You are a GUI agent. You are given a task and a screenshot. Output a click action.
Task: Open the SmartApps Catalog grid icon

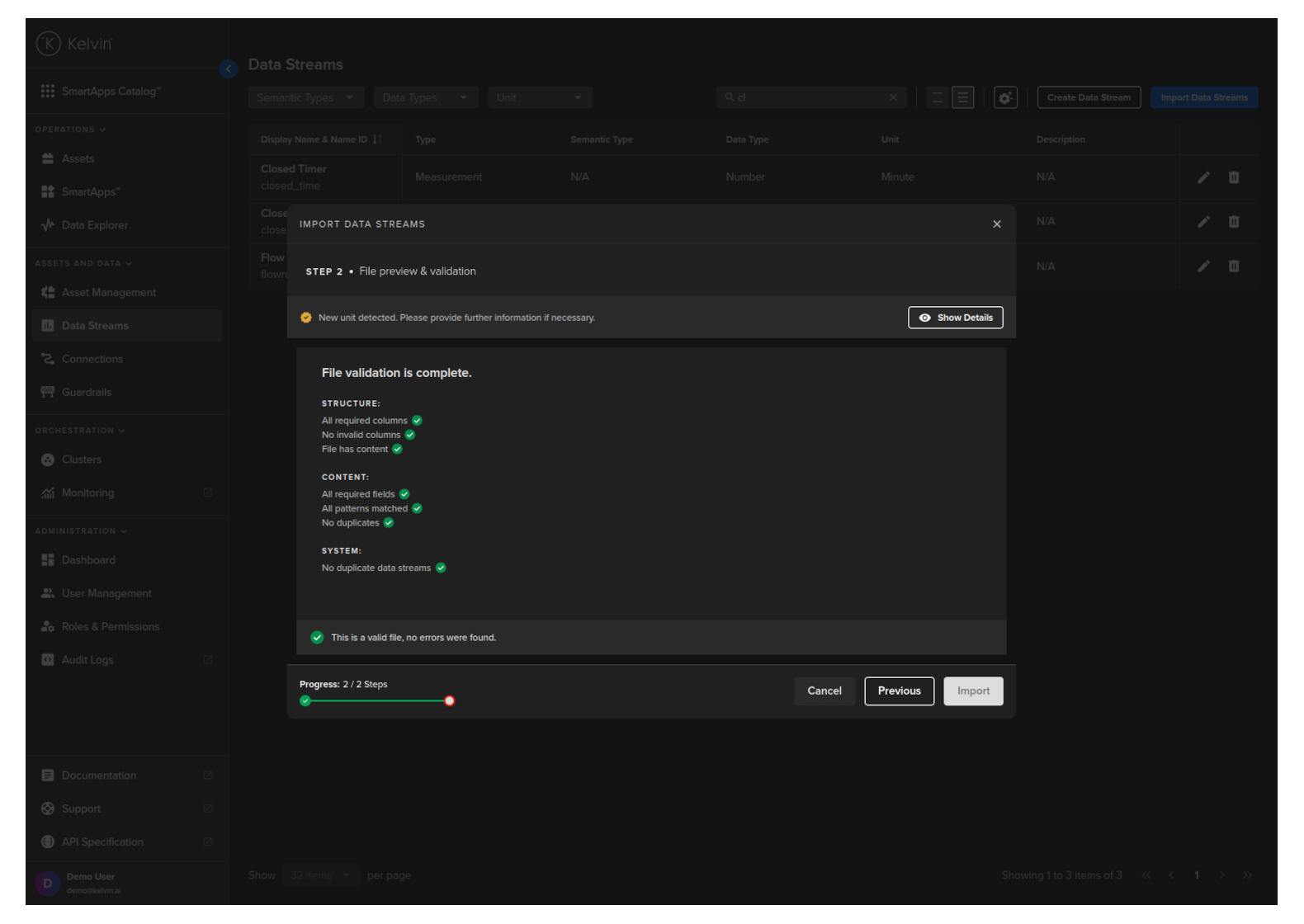click(48, 92)
